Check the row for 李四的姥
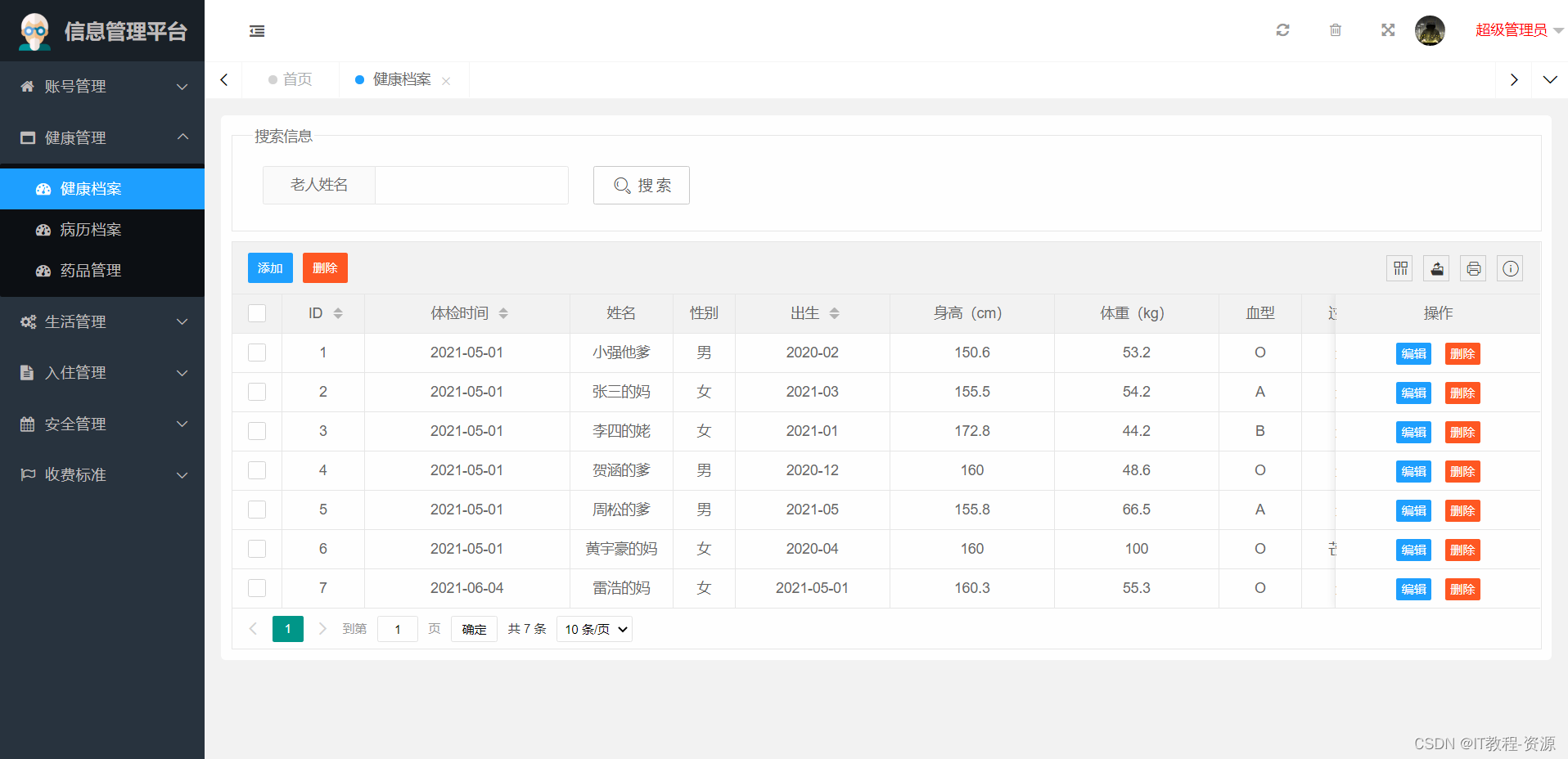This screenshot has height=759, width=1568. 257,431
